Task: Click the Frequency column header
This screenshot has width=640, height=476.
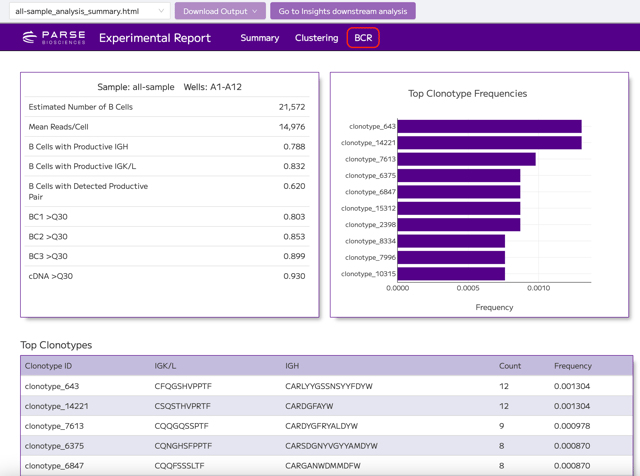Action: tap(573, 366)
